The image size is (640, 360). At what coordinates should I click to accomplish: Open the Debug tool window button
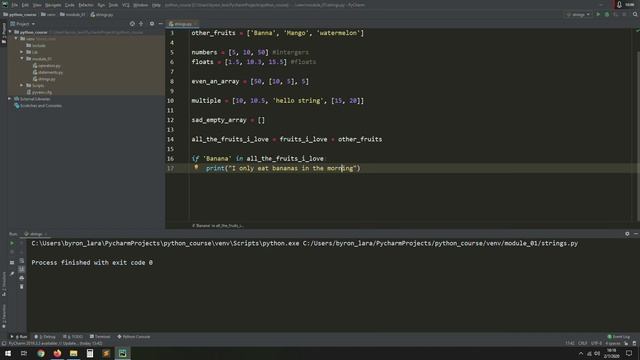pyautogui.click(x=45, y=337)
